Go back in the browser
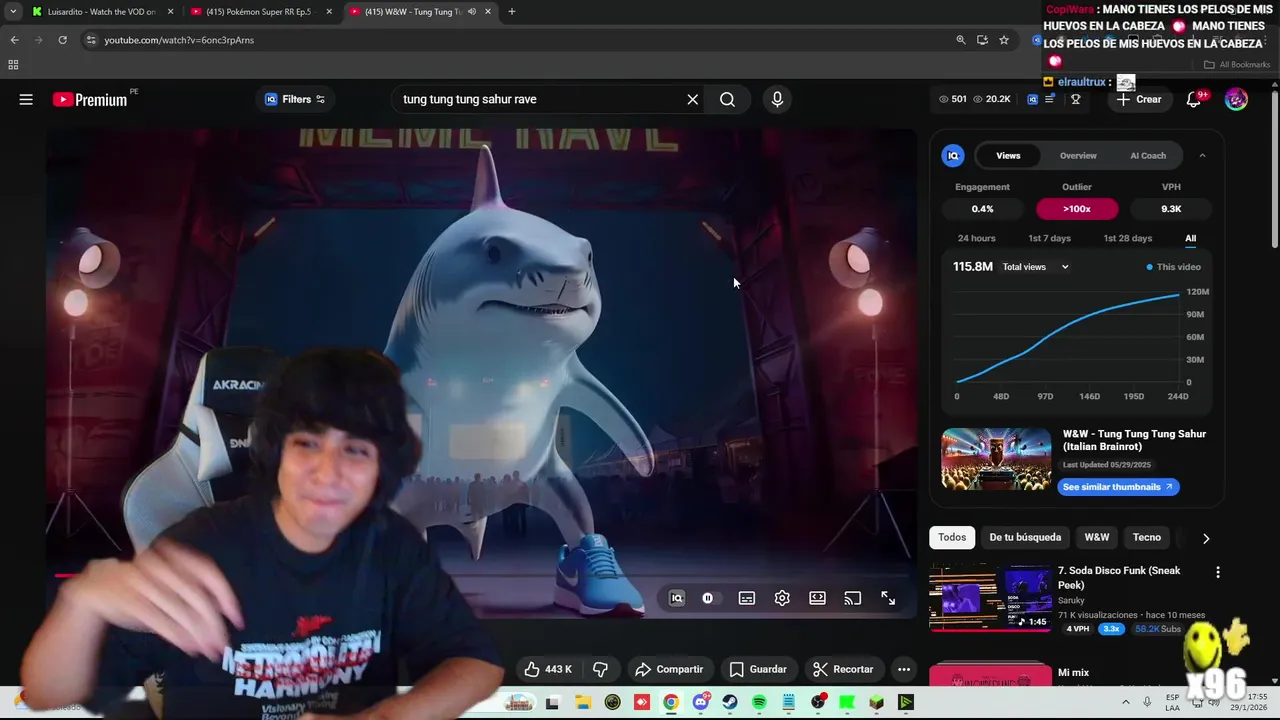Viewport: 1280px width, 720px height. [14, 40]
